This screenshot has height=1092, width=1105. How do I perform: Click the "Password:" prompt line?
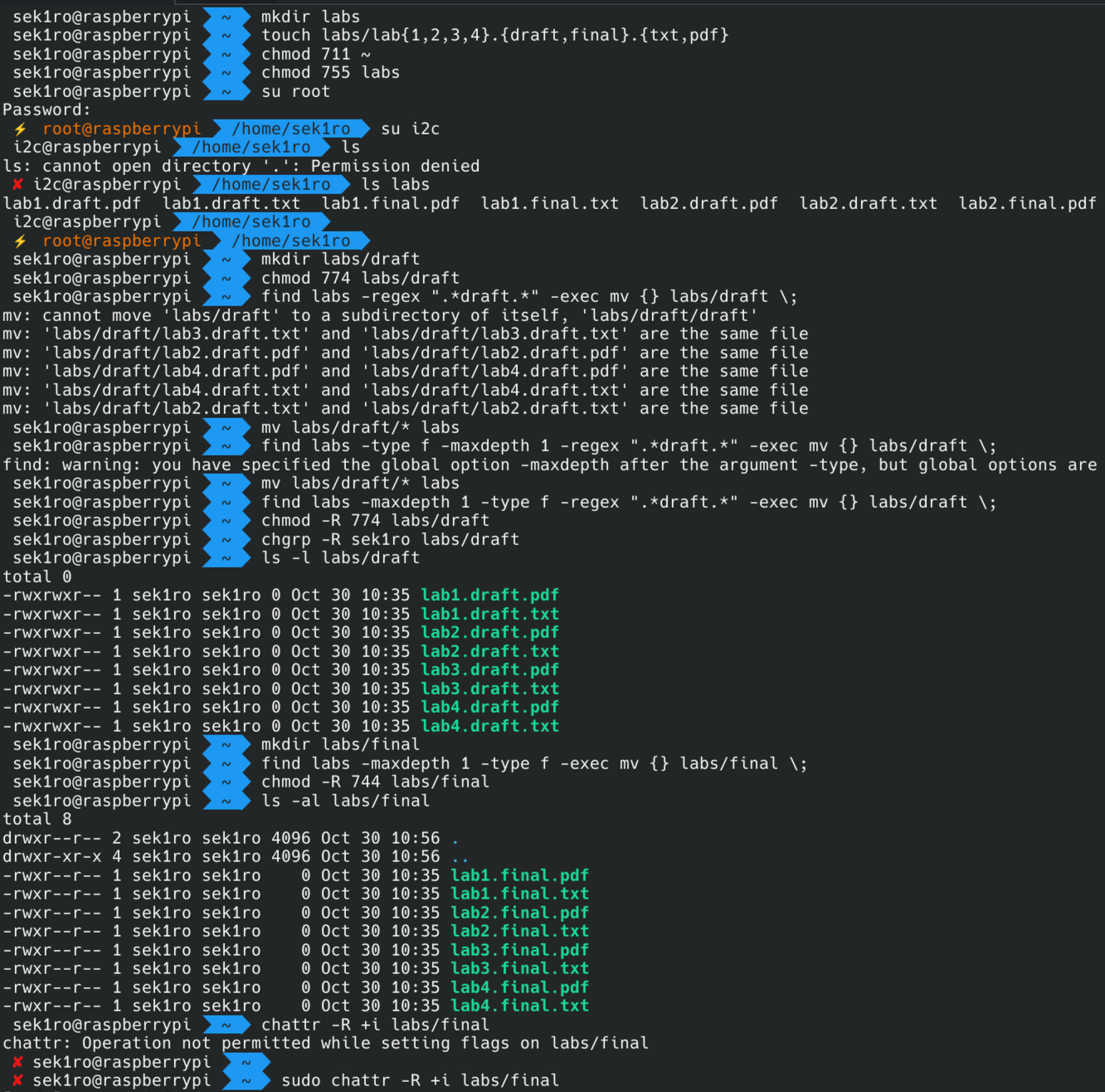[46, 110]
